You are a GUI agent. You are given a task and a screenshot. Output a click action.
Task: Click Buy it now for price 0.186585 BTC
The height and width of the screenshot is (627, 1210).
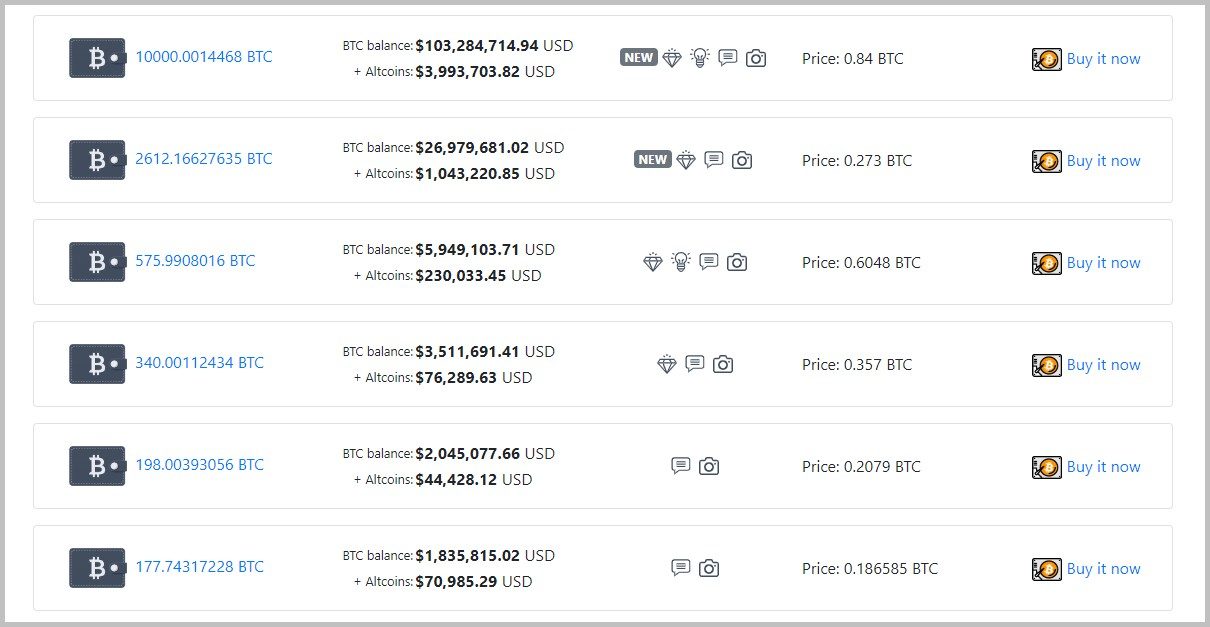point(1103,569)
